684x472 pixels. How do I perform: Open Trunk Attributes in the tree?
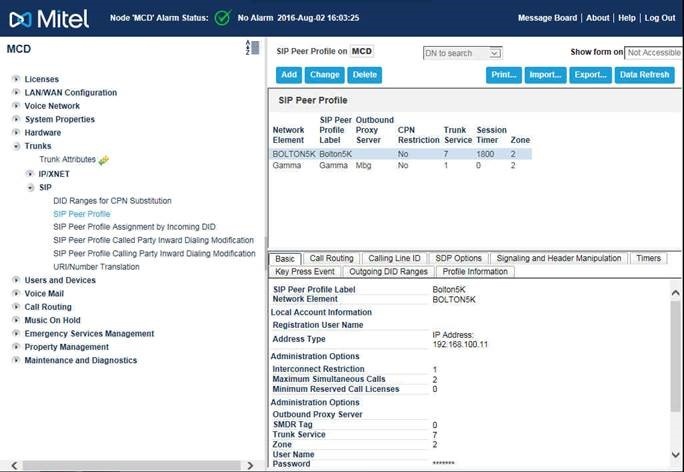point(67,159)
